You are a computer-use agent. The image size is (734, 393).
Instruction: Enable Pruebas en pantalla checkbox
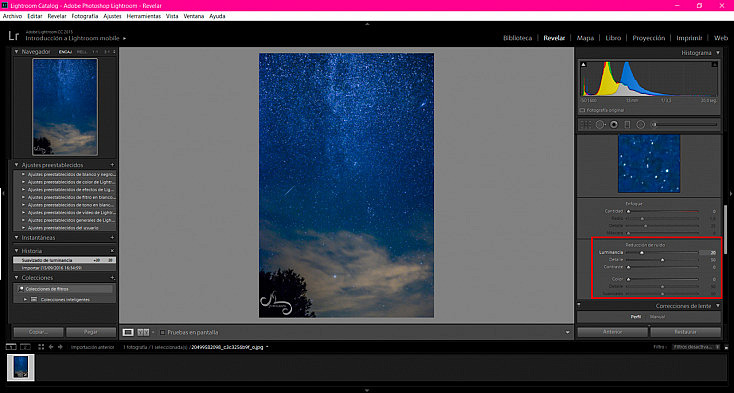(162, 333)
